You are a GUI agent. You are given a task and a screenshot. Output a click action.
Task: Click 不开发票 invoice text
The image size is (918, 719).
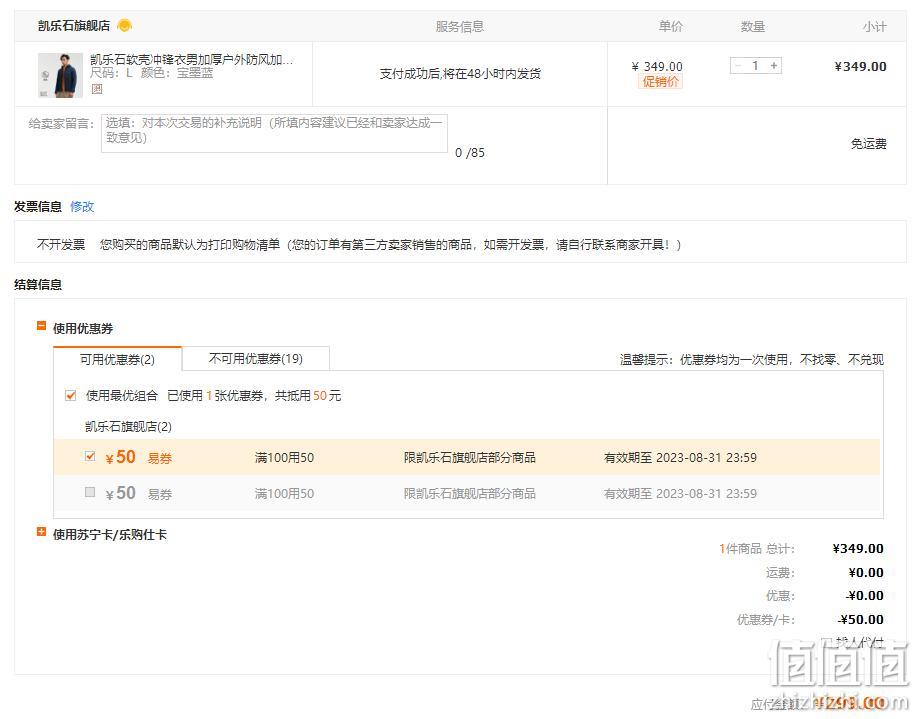[x=61, y=244]
